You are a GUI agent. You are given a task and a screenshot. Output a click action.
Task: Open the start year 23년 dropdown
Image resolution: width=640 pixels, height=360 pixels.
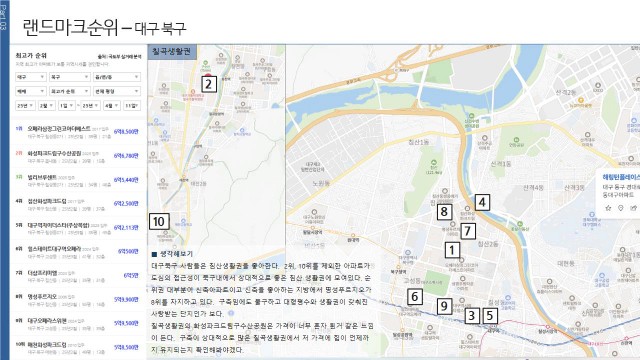(x=25, y=105)
